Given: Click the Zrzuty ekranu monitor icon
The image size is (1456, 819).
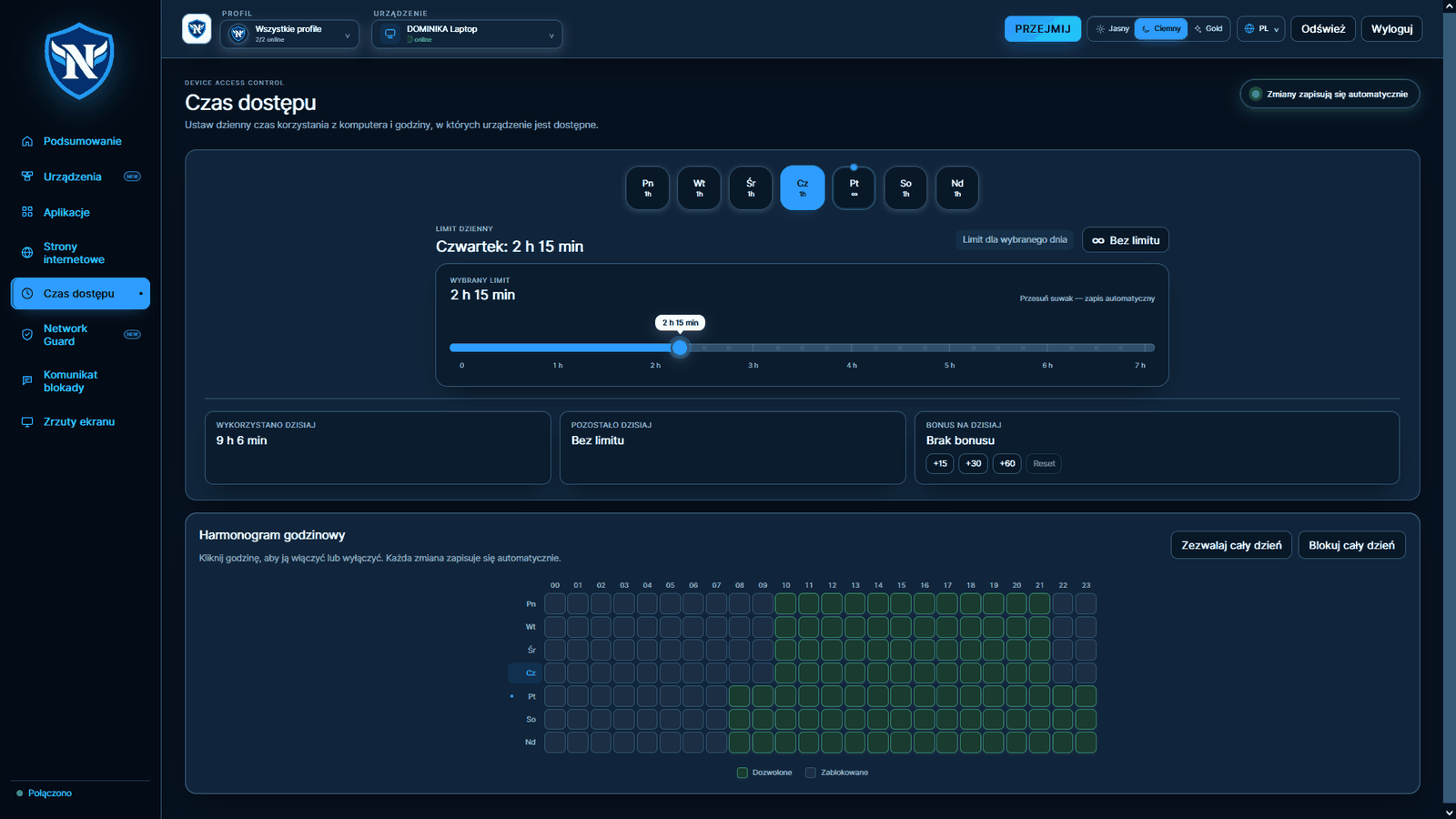Looking at the screenshot, I should [x=27, y=422].
